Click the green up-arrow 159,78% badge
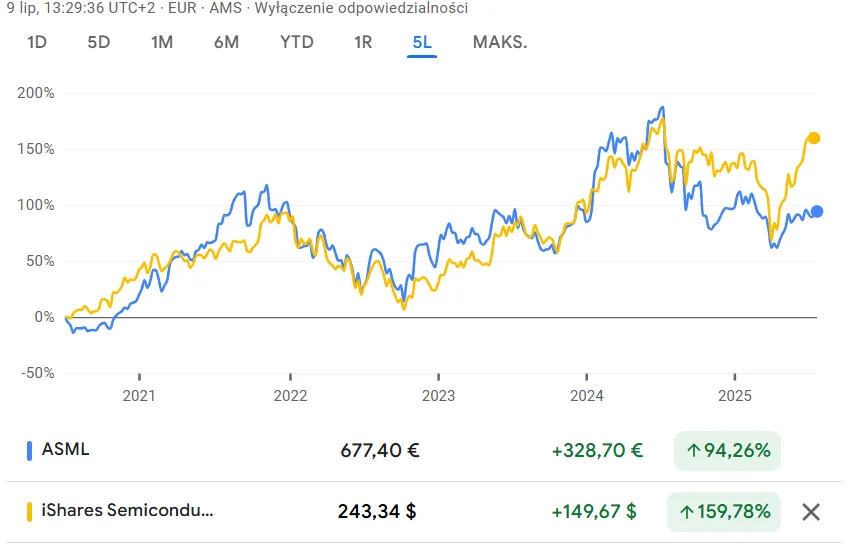866x544 pixels. (724, 512)
